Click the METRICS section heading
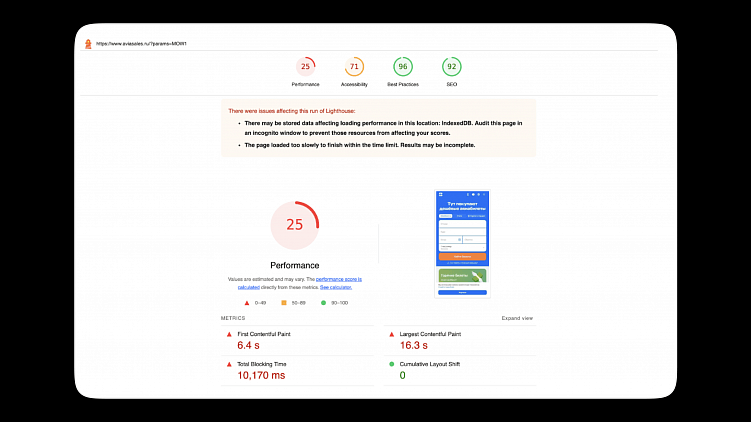The image size is (751, 422). pyautogui.click(x=233, y=318)
